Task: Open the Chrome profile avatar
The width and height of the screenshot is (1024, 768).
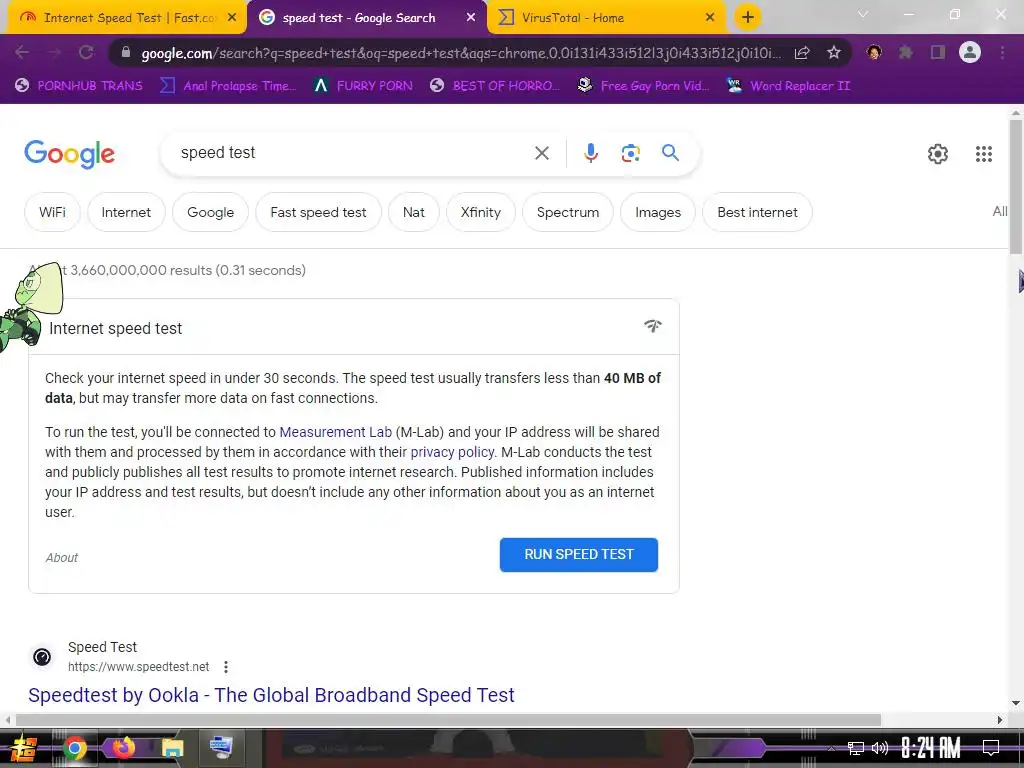Action: [970, 52]
